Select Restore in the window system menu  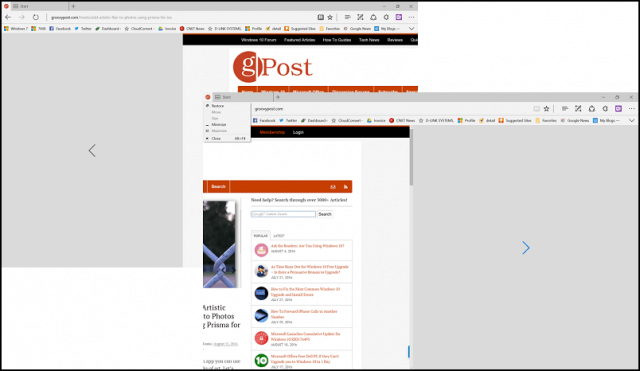pos(218,106)
